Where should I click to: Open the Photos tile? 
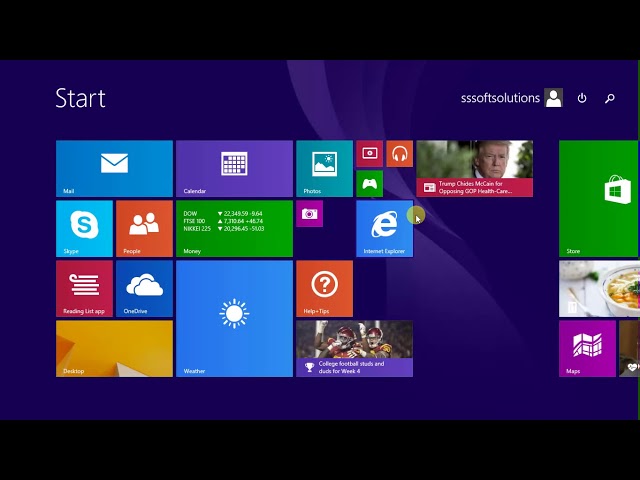click(324, 169)
